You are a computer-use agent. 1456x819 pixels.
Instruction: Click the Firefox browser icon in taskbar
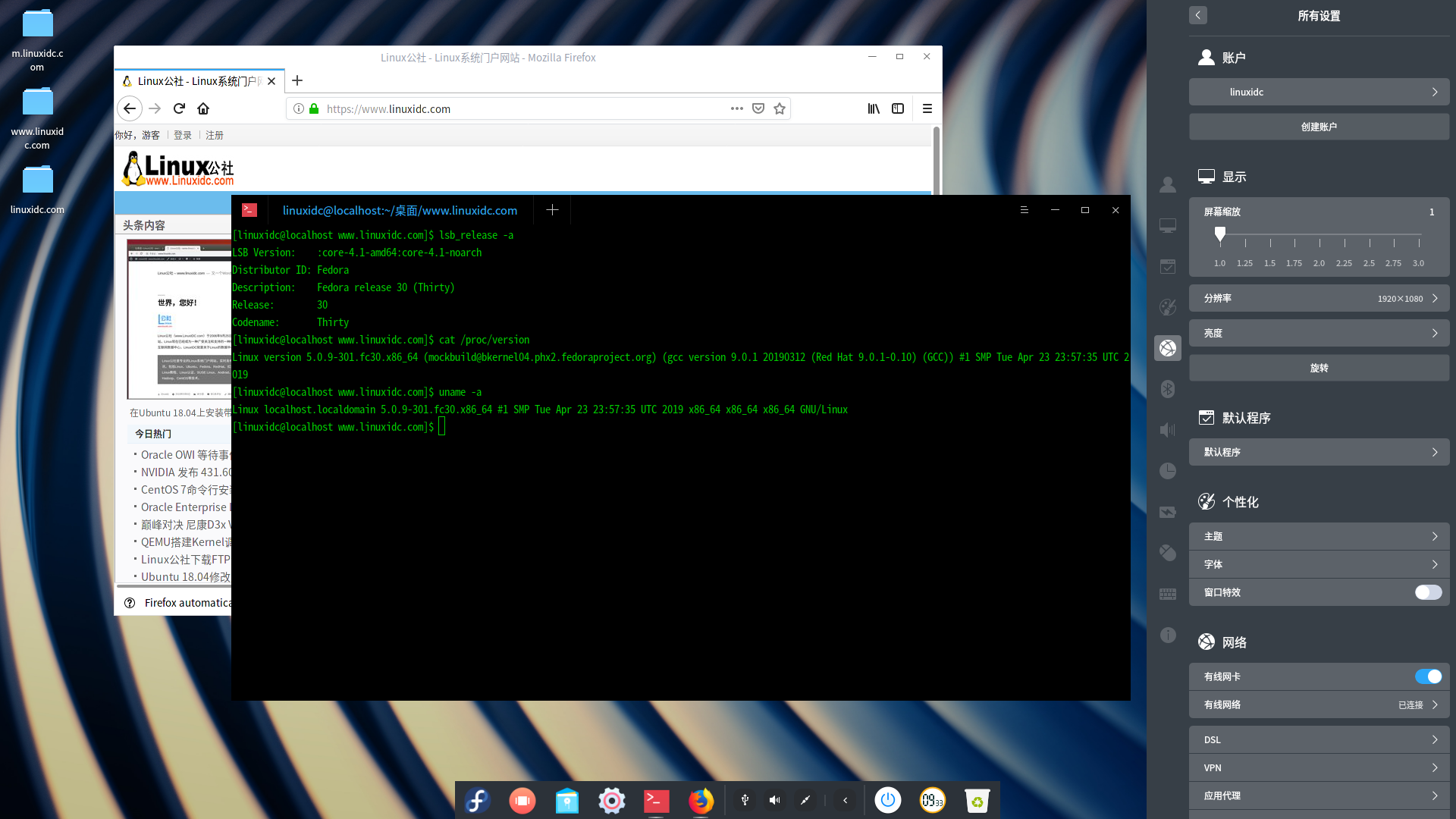click(700, 800)
